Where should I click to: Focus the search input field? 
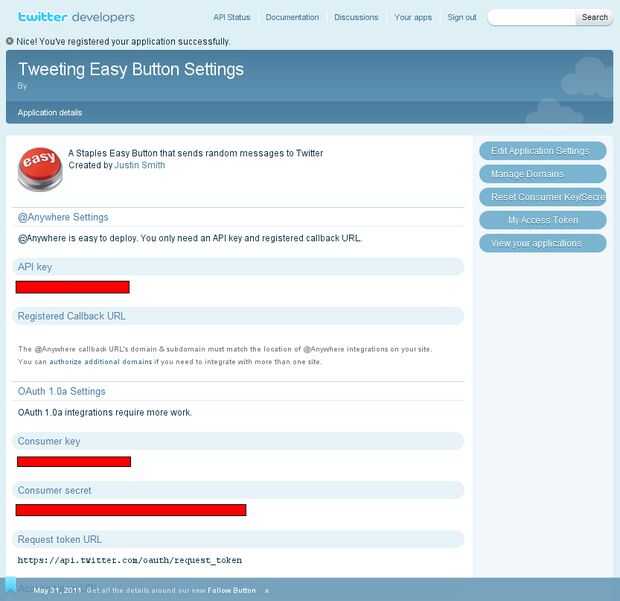tap(532, 17)
